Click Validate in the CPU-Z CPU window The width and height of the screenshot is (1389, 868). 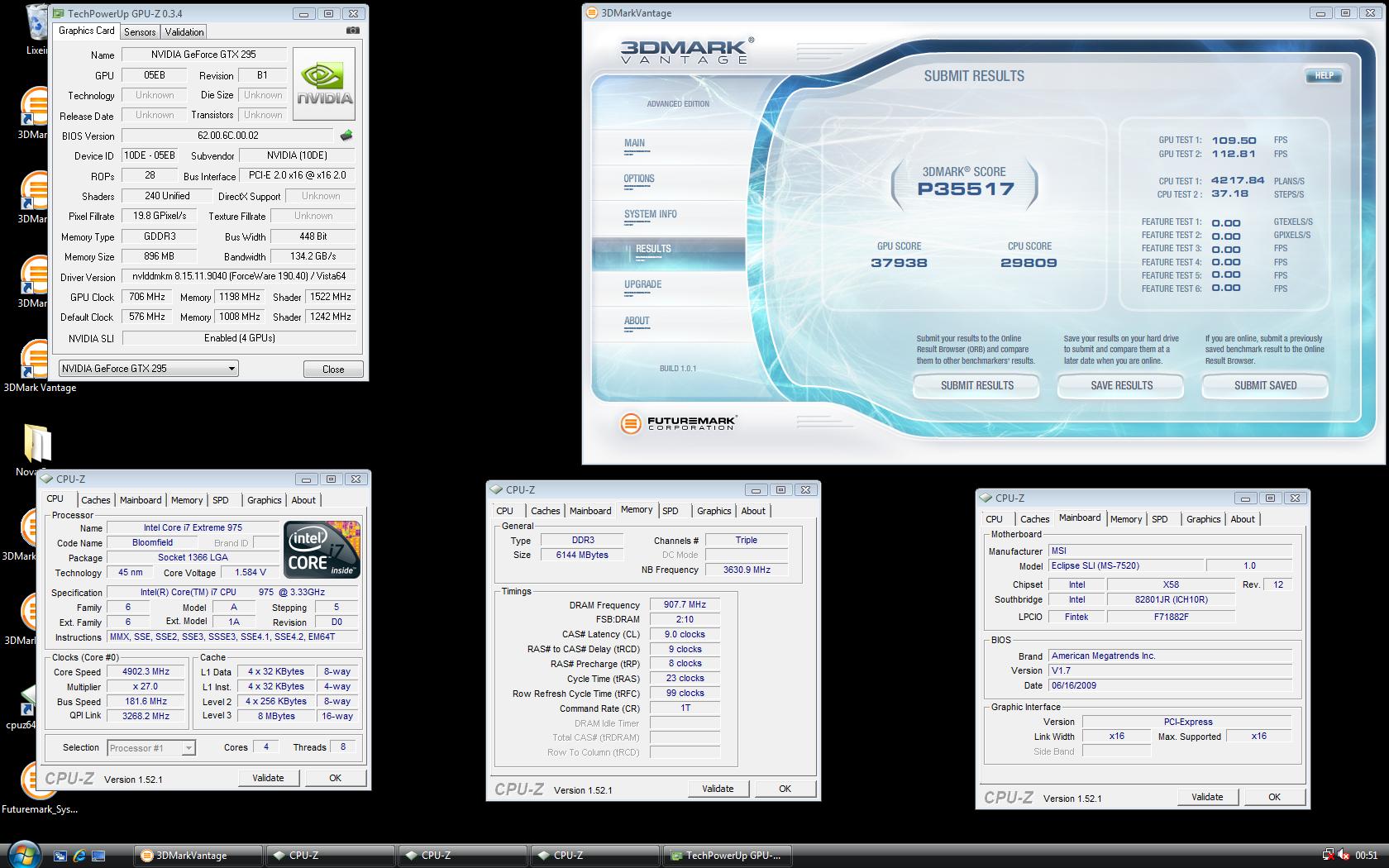[x=268, y=778]
